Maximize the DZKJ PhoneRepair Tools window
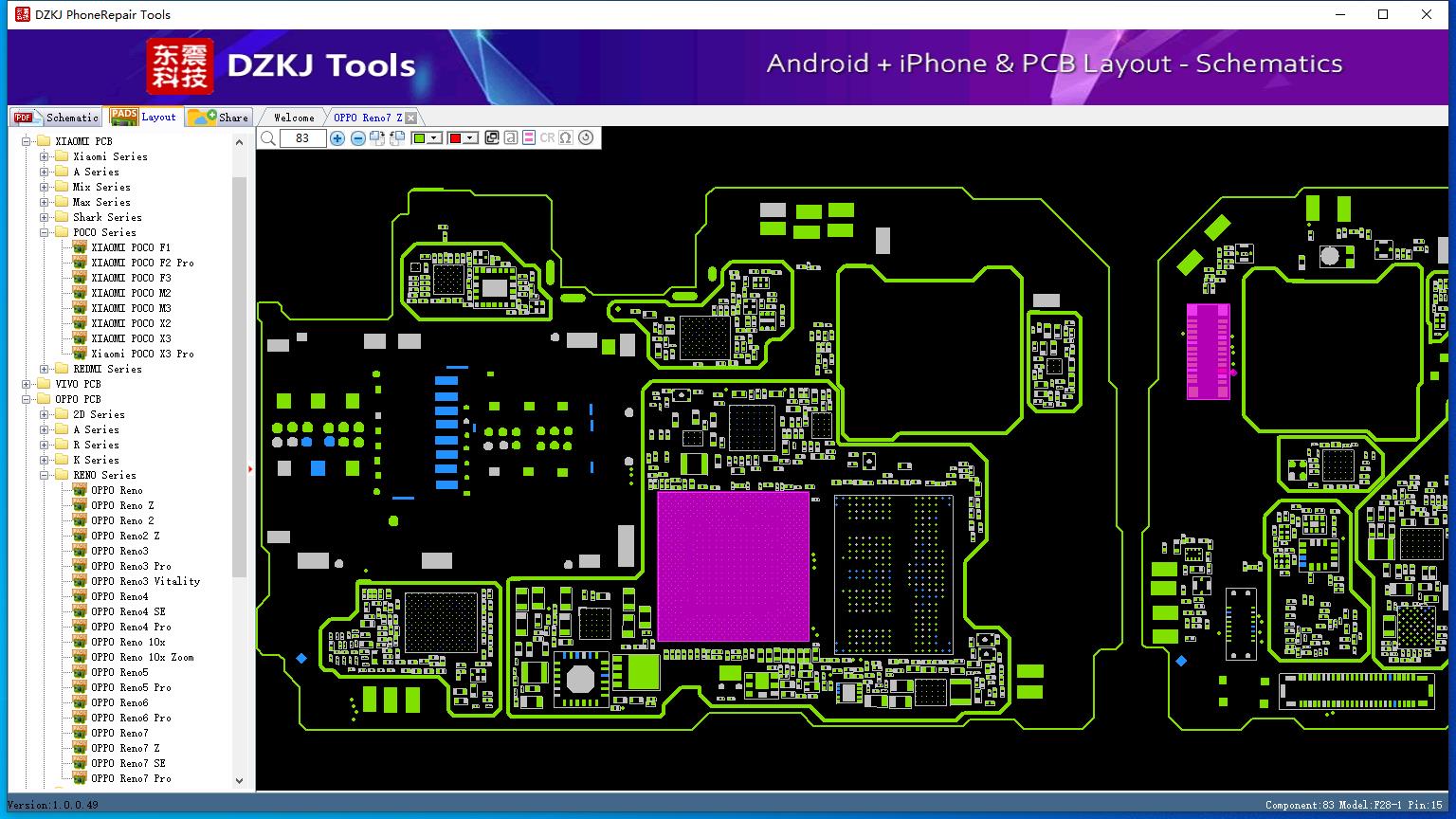Screen dimensions: 1456x819 click(x=1383, y=14)
